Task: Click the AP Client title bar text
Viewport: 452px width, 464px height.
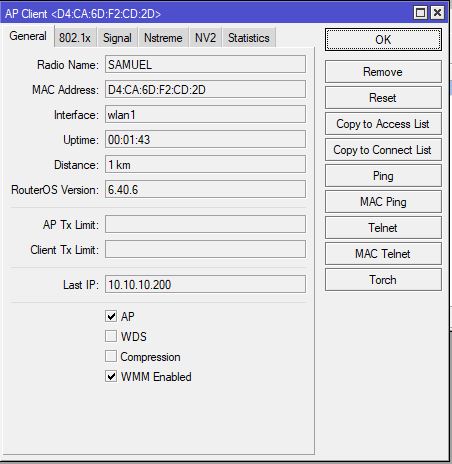Action: tap(83, 14)
